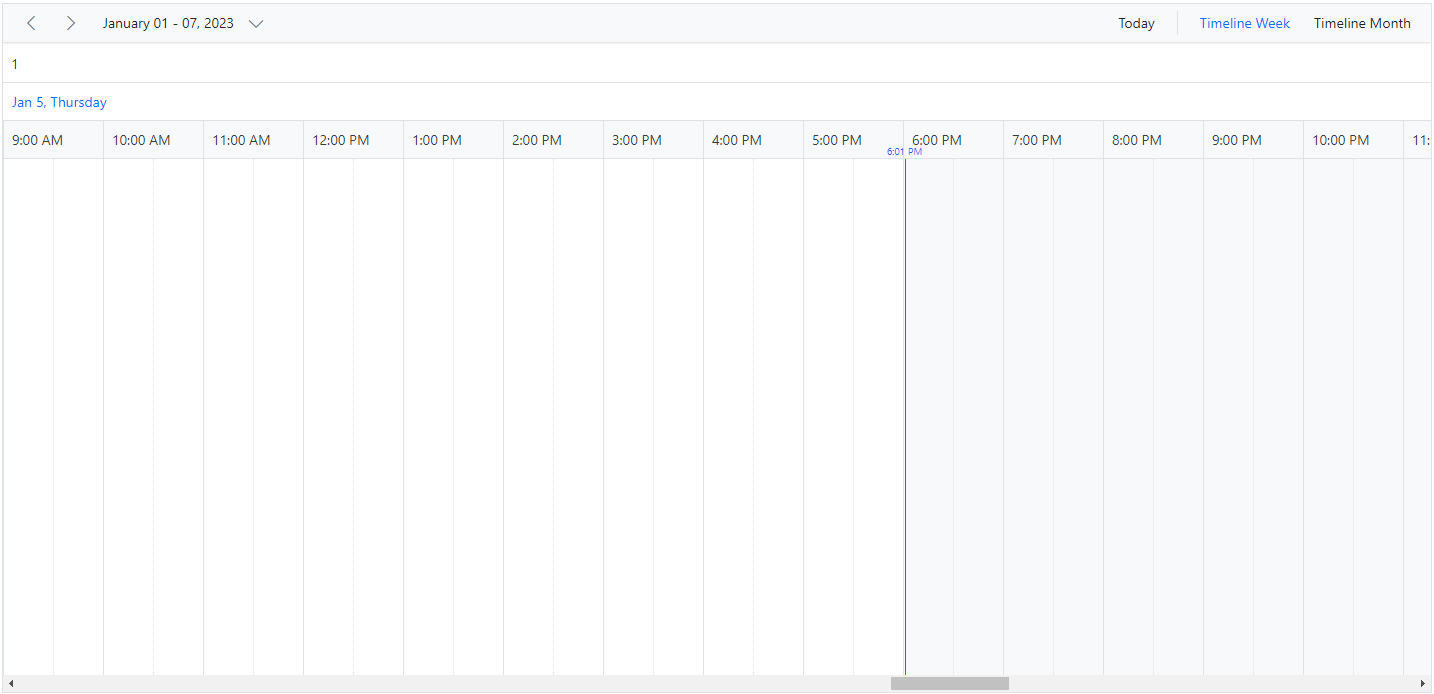This screenshot has height=694, width=1434.
Task: Click the 4:00 PM time header
Action: point(753,140)
